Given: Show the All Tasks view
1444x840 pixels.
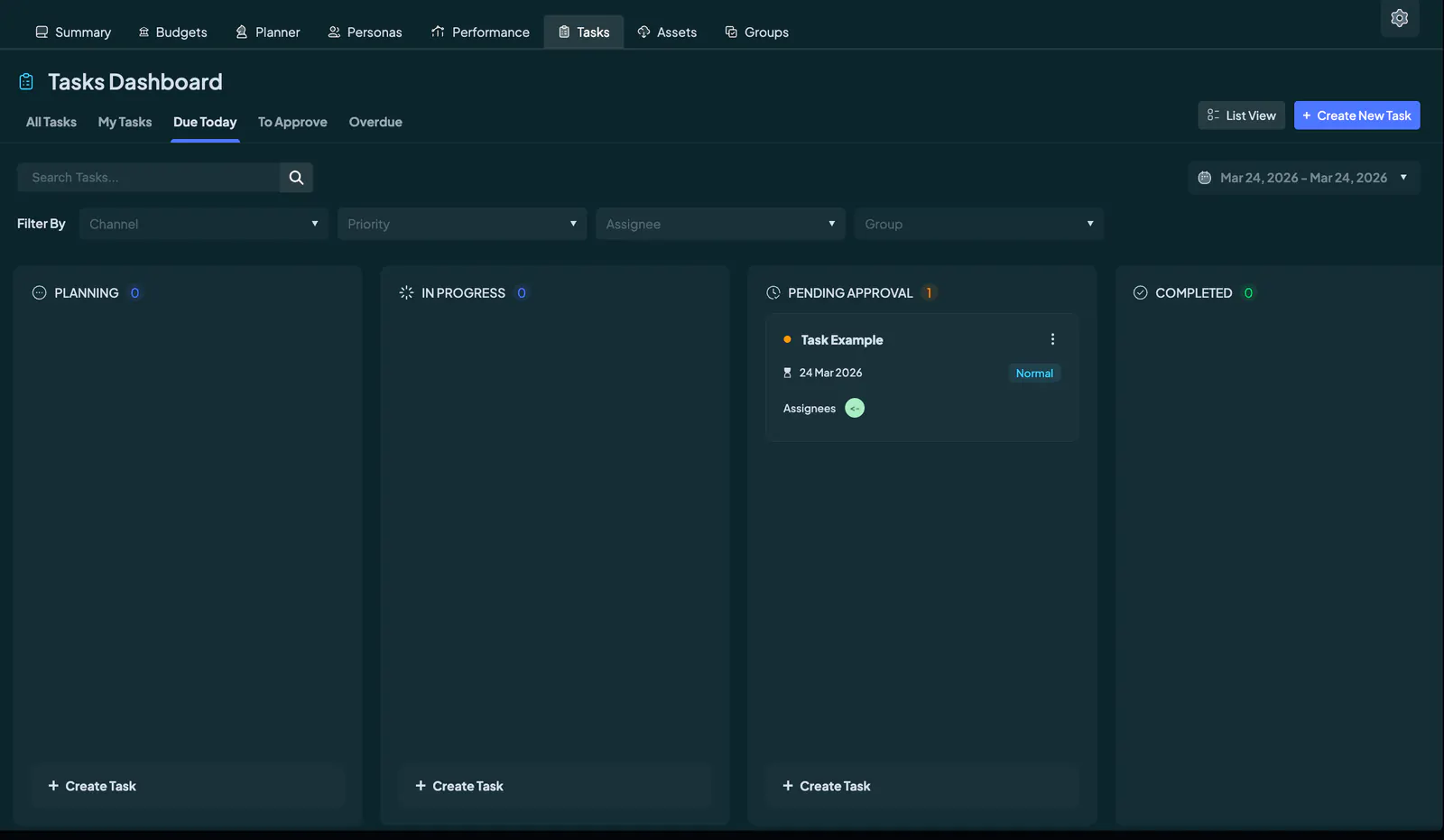Looking at the screenshot, I should coord(51,122).
